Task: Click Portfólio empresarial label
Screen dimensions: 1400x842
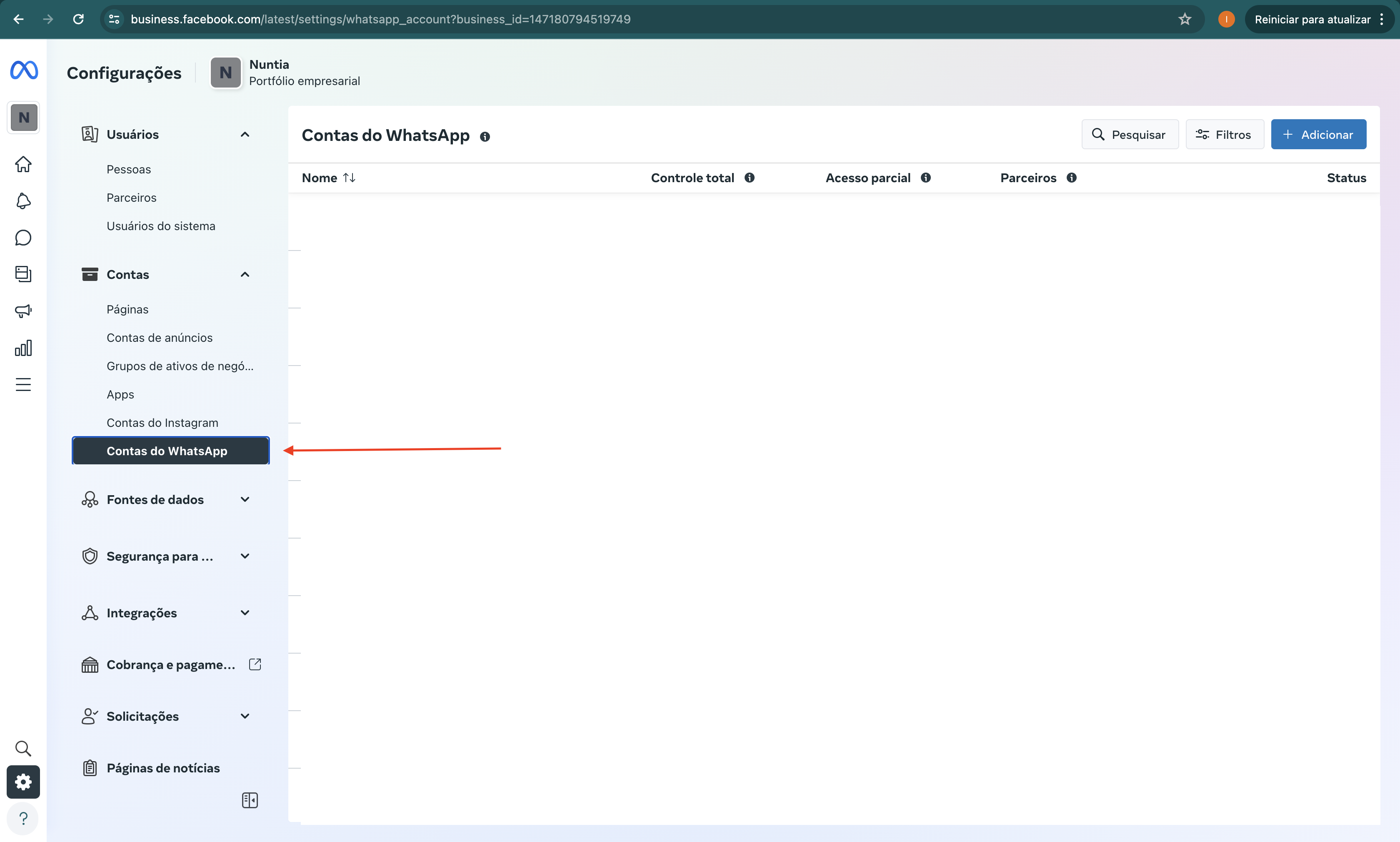Action: [x=305, y=80]
